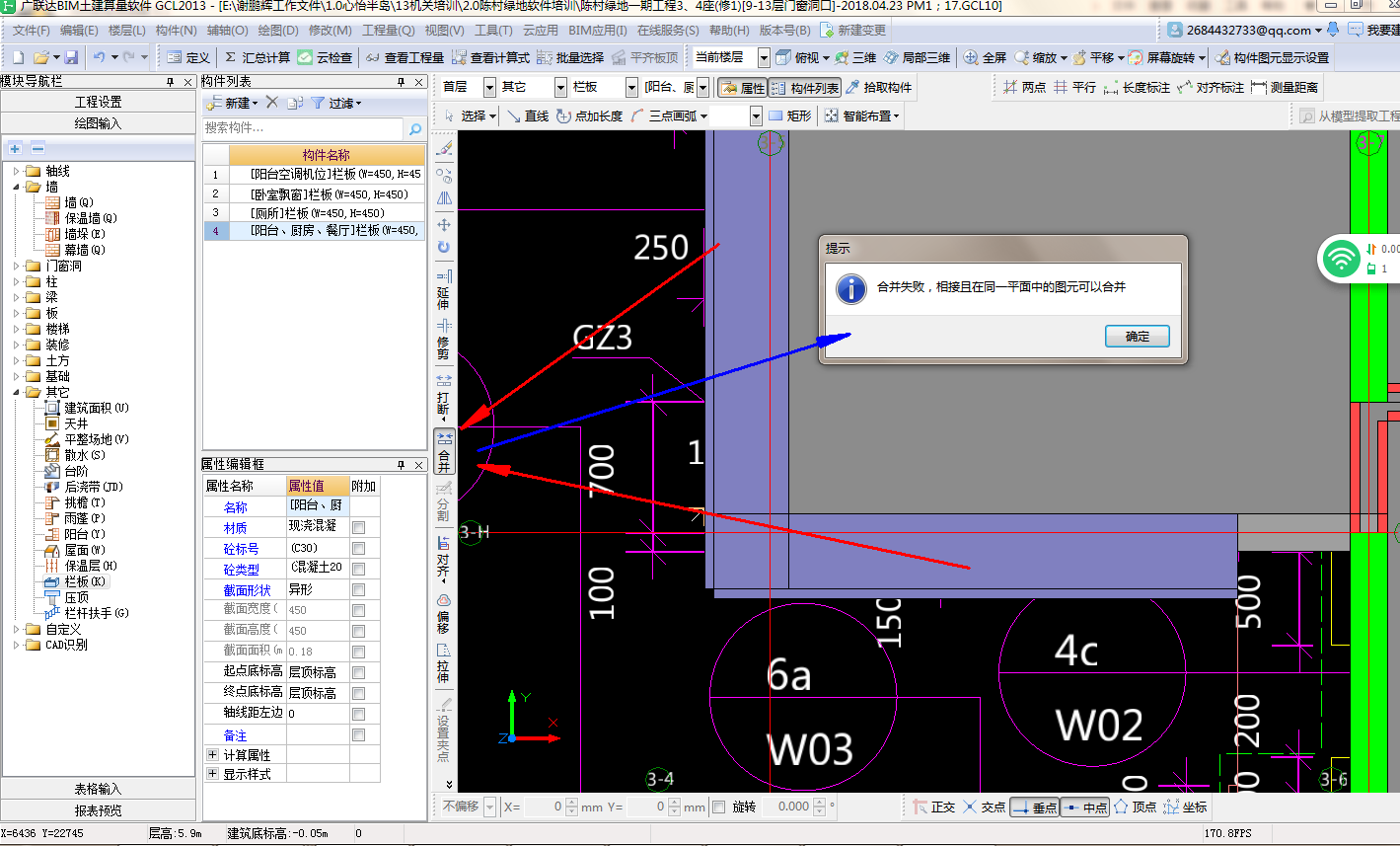Image resolution: width=1400 pixels, height=846 pixels.
Task: Click the new file icon in toolbar
Action: (19, 57)
